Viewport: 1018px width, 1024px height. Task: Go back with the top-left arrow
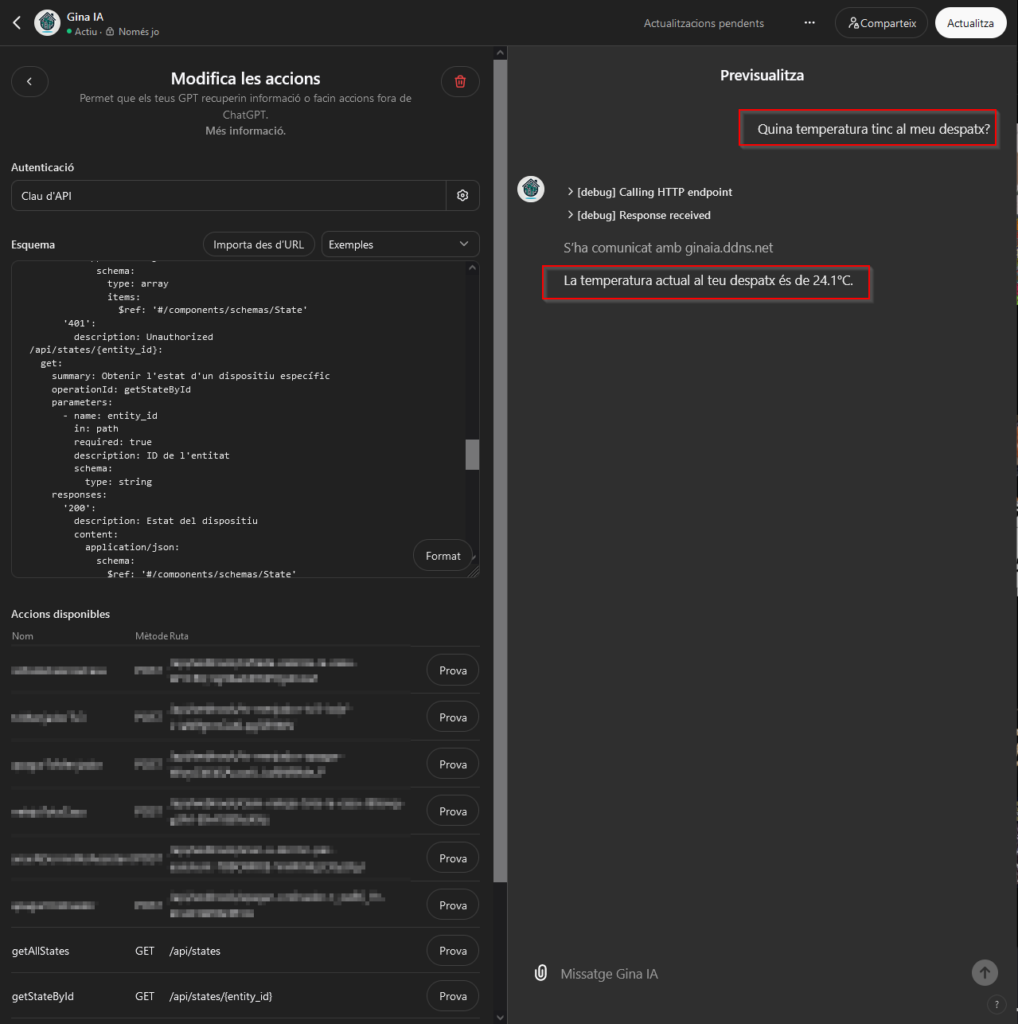17,23
